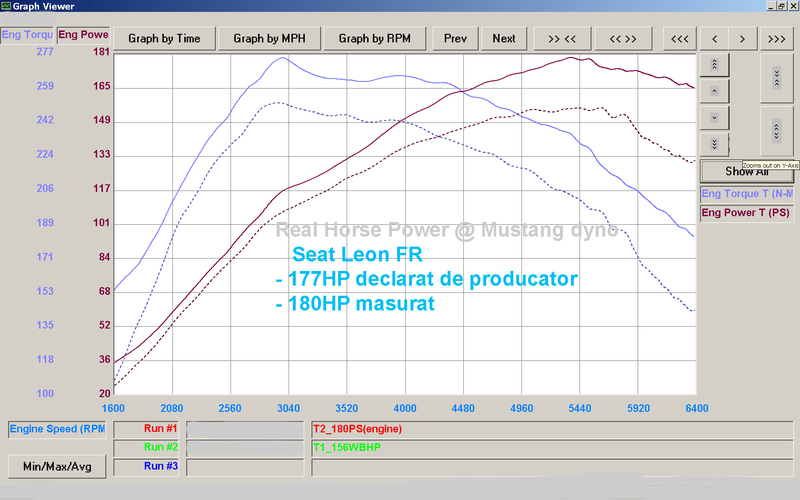Image resolution: width=800 pixels, height=500 pixels.
Task: Click the <<< fast shift-left button
Action: coord(680,39)
